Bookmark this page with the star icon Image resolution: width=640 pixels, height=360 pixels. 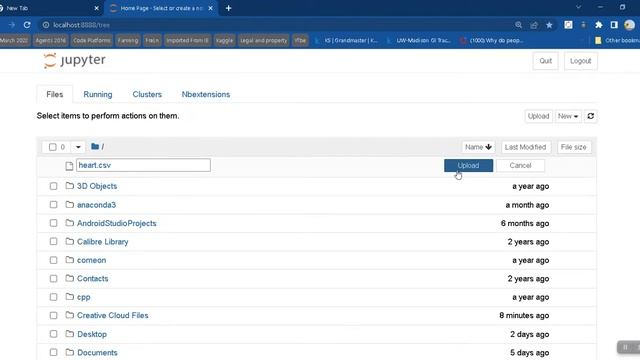549,25
